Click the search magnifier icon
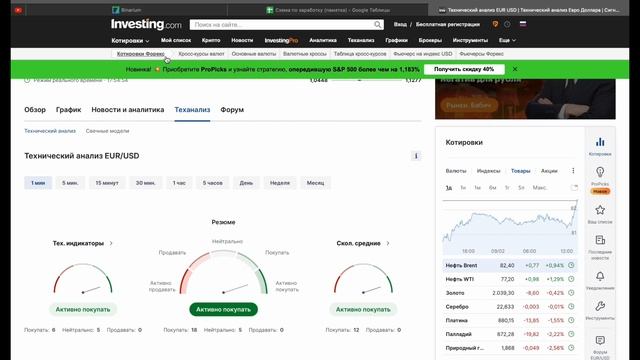 pyautogui.click(x=378, y=24)
